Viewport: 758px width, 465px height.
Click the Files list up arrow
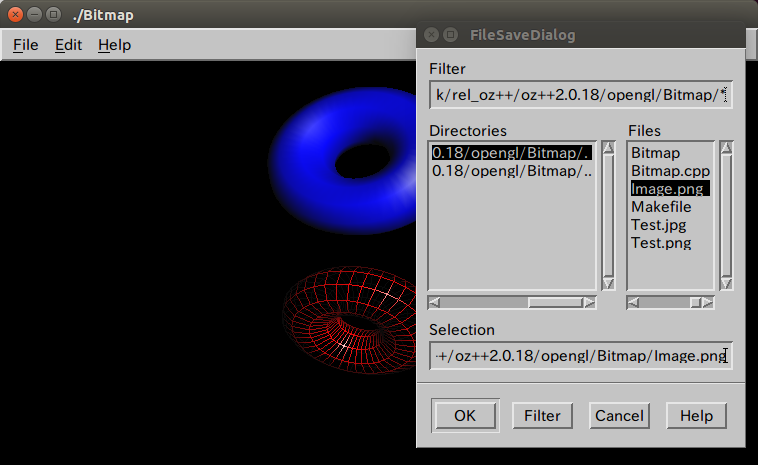(x=726, y=147)
